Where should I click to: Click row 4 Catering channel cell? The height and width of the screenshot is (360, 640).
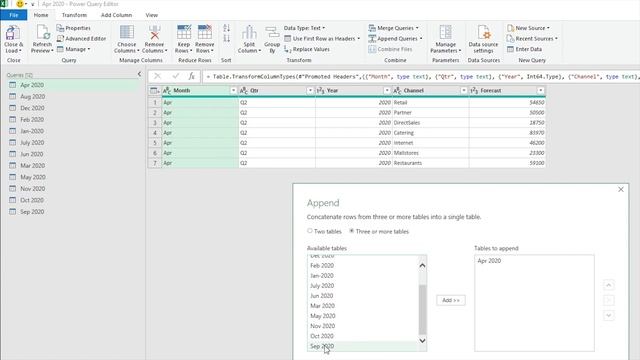(431, 133)
